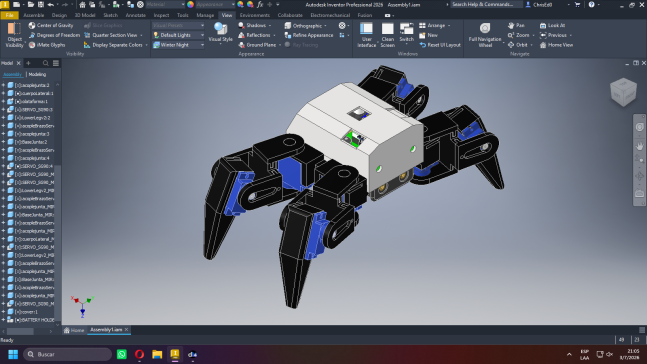Toggle Center of Gravity display
Screen dimensions: 647x364
click(51, 25)
